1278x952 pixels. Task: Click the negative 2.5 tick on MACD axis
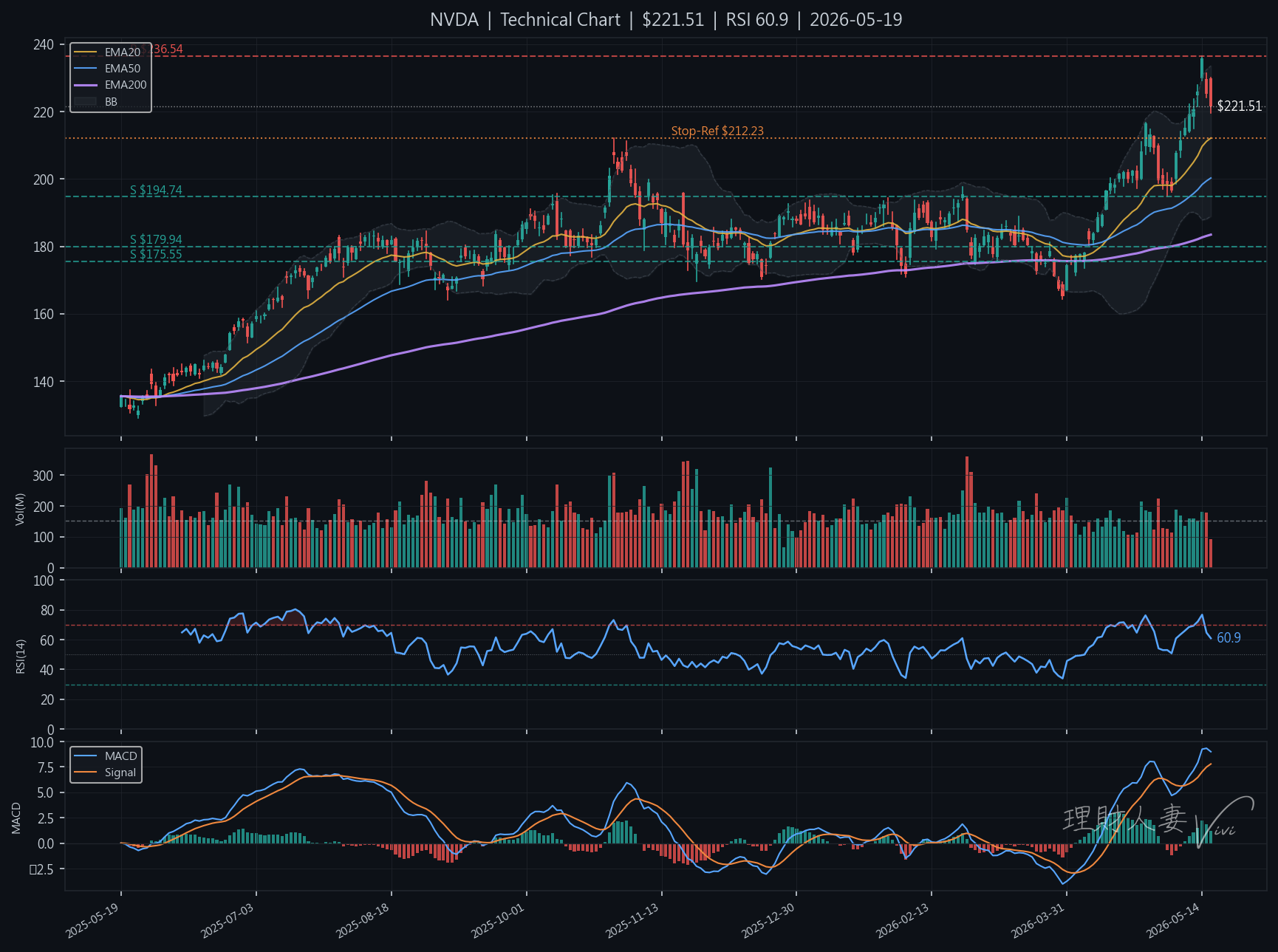coord(41,869)
